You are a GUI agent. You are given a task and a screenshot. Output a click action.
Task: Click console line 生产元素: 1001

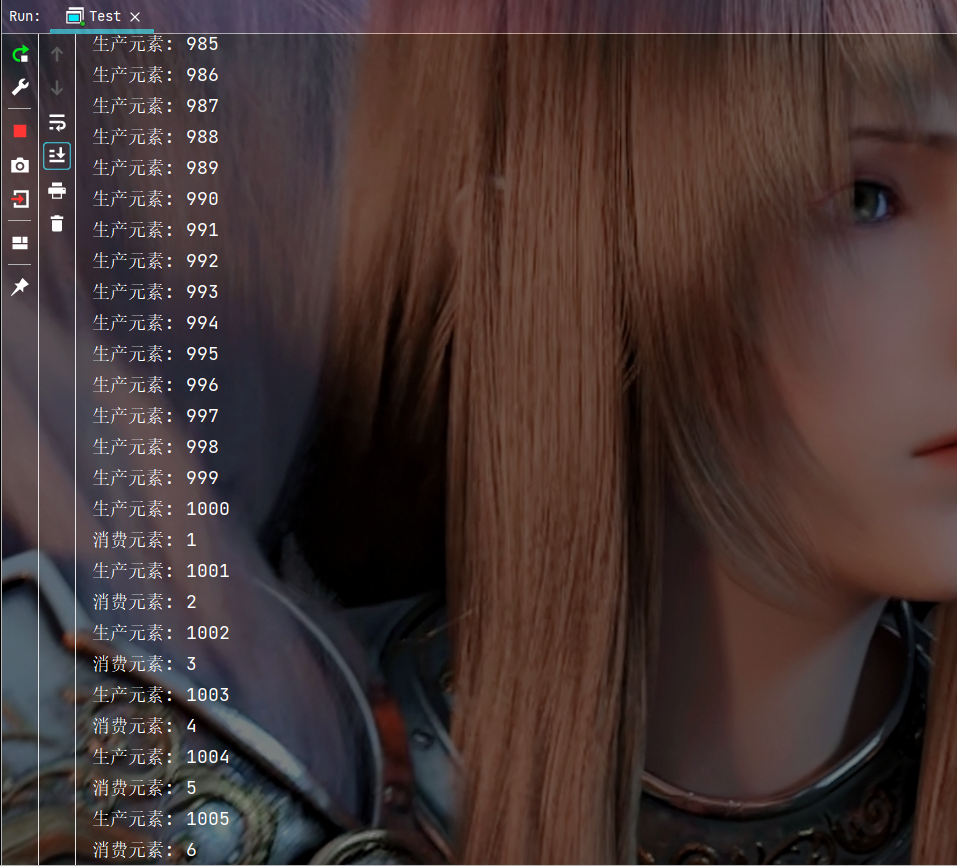tap(161, 571)
